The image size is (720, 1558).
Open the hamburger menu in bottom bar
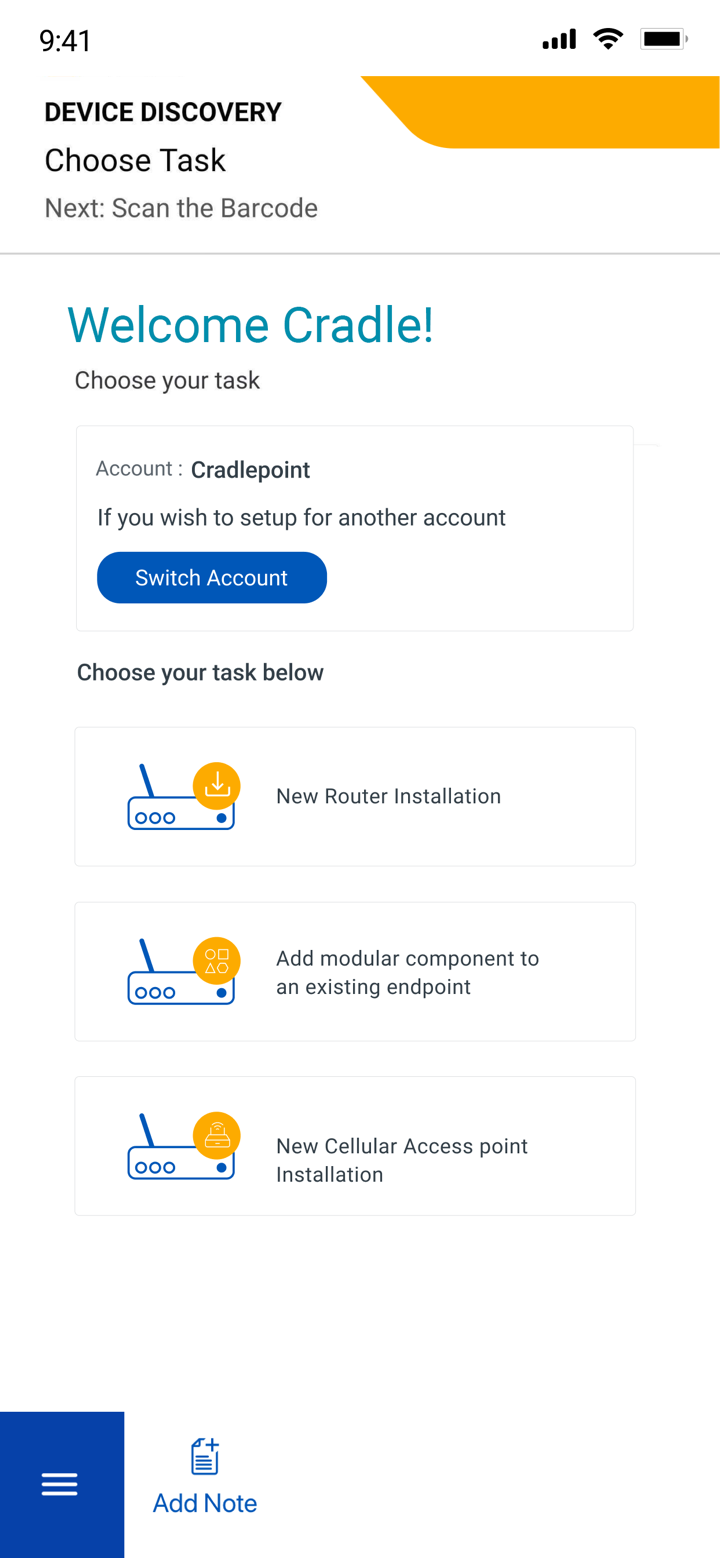click(x=60, y=1484)
